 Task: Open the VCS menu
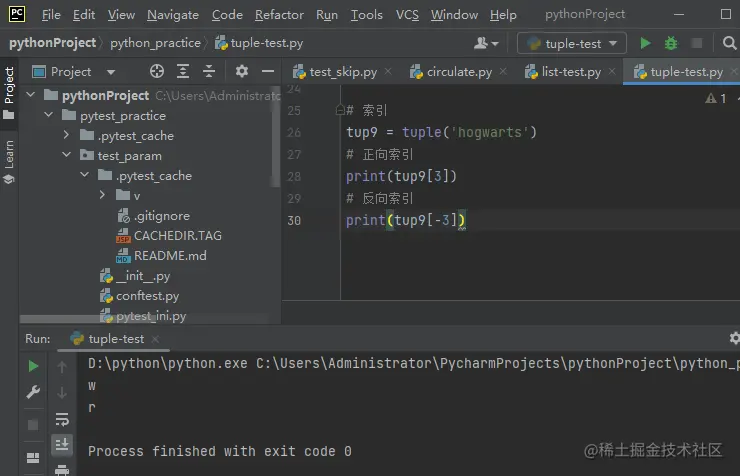pos(407,15)
